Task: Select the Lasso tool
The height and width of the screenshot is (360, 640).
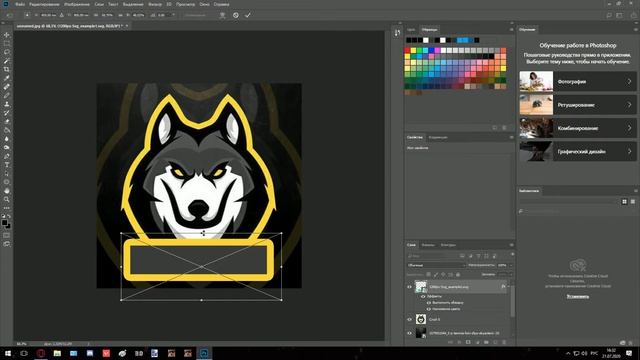Action: (x=7, y=52)
